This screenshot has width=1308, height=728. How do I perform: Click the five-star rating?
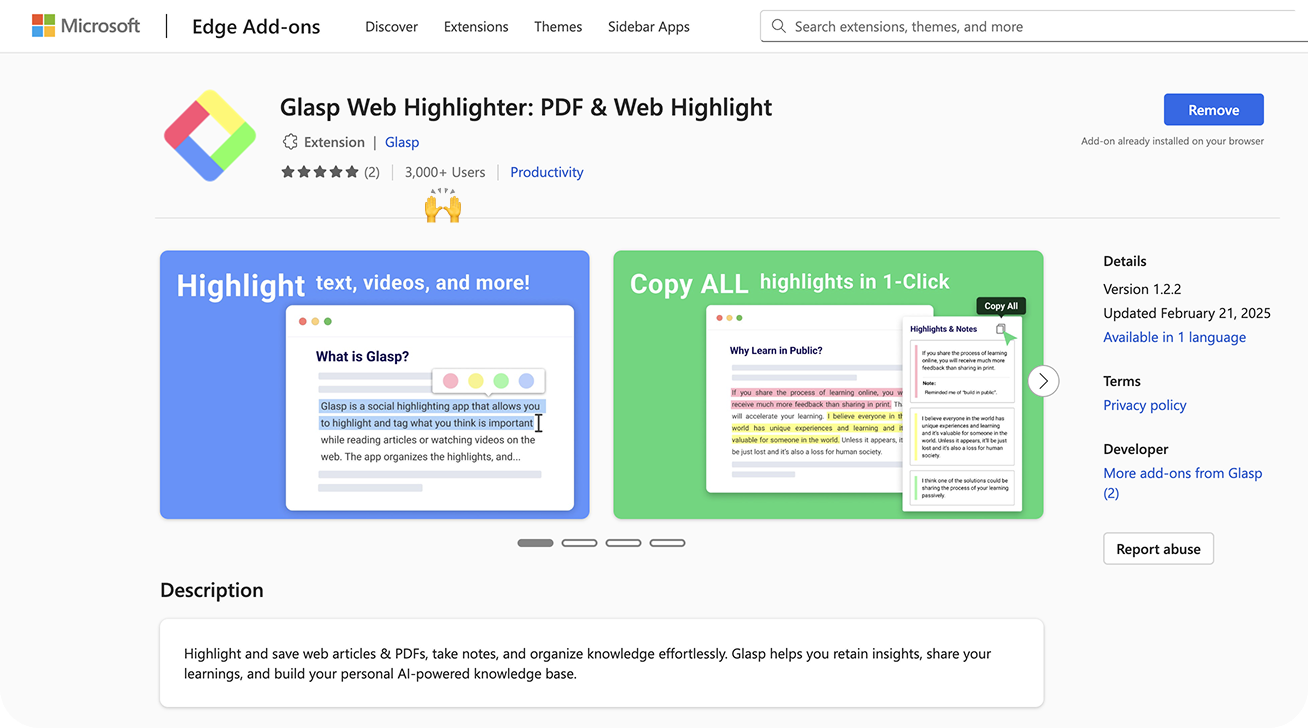tap(320, 172)
